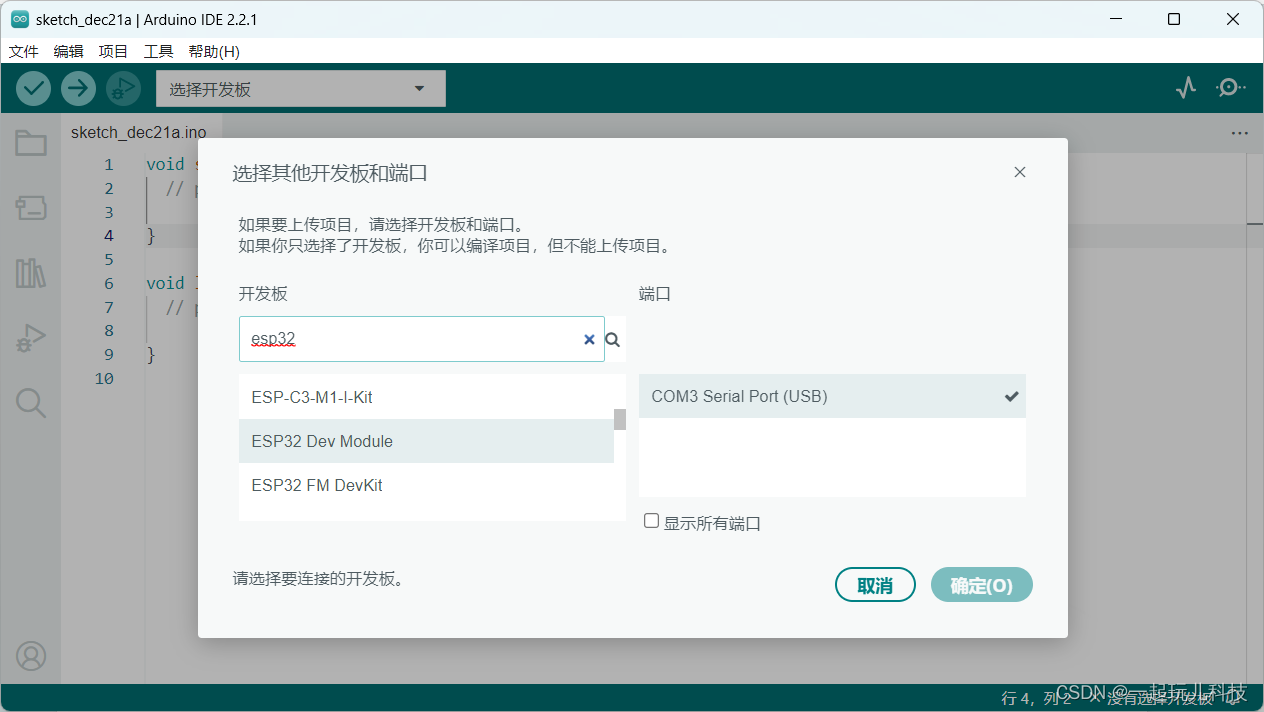Open the 工具 menu
This screenshot has height=712, width=1264.
(x=158, y=51)
